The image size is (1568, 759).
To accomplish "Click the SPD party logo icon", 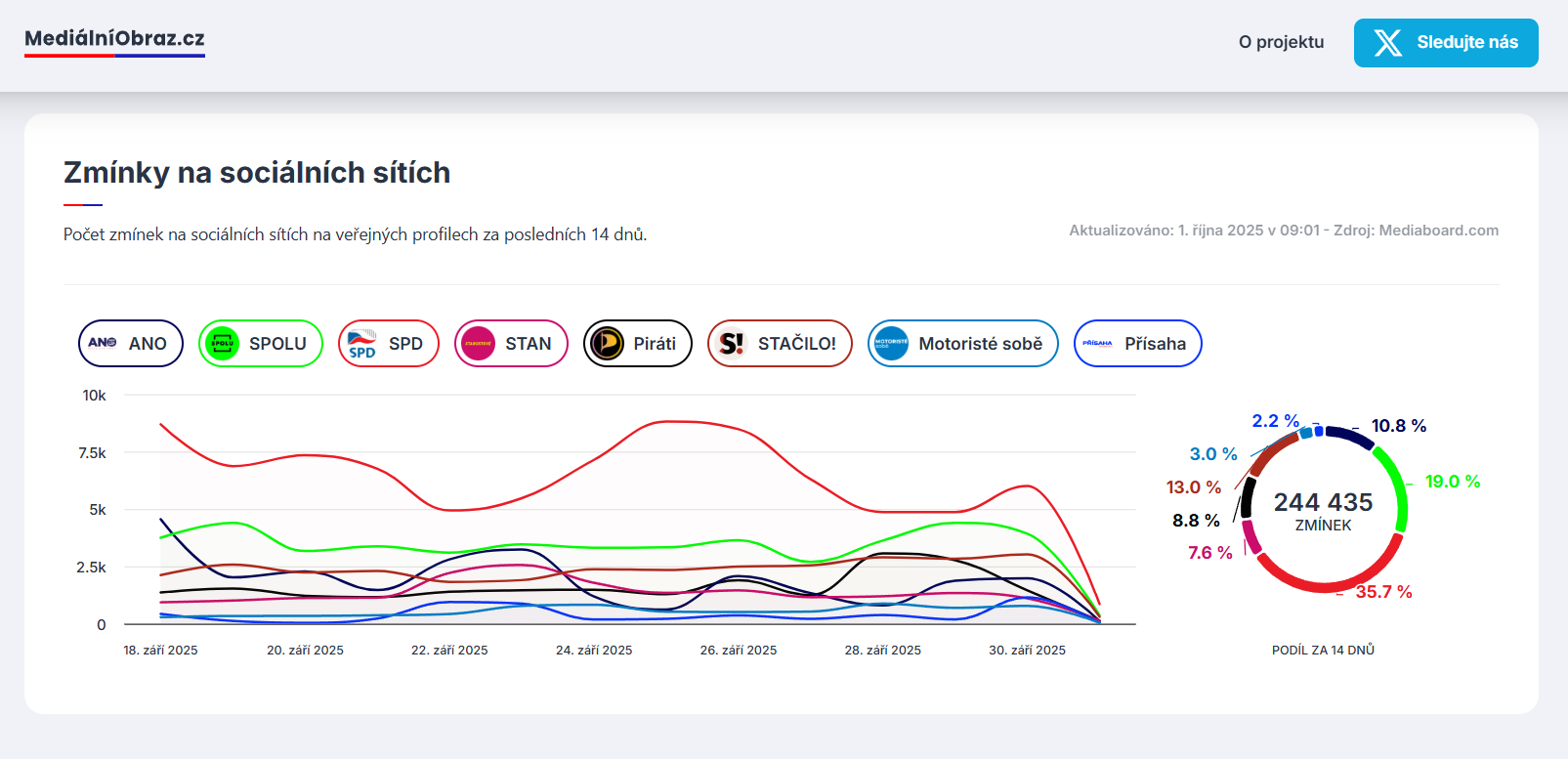I will (362, 344).
